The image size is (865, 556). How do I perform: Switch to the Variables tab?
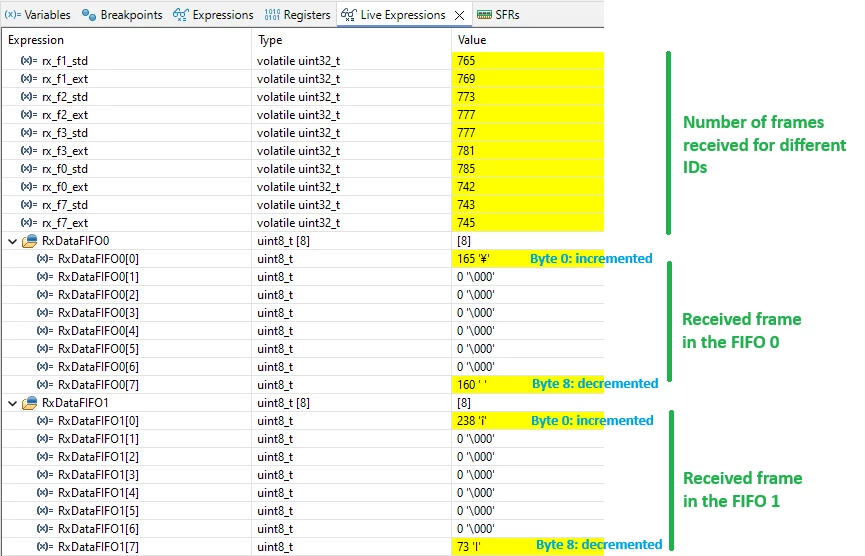coord(38,15)
